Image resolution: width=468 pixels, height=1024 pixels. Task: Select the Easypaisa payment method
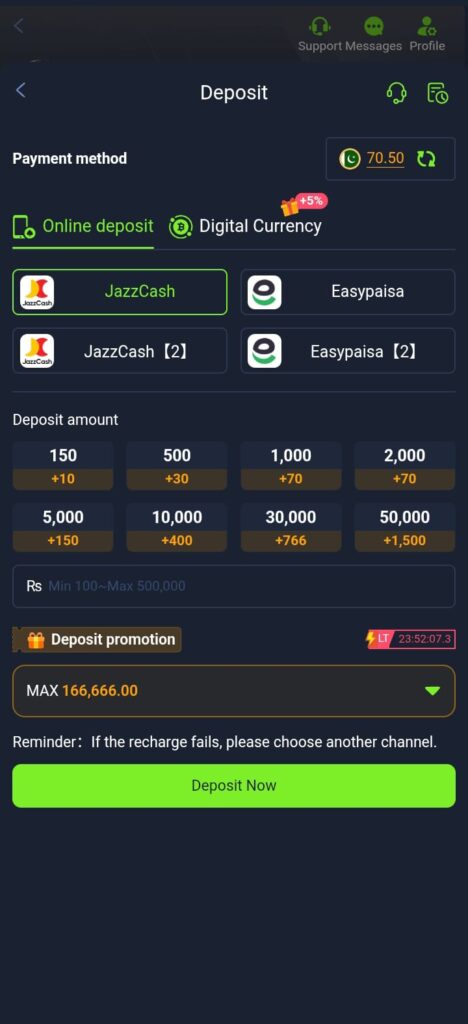(348, 292)
